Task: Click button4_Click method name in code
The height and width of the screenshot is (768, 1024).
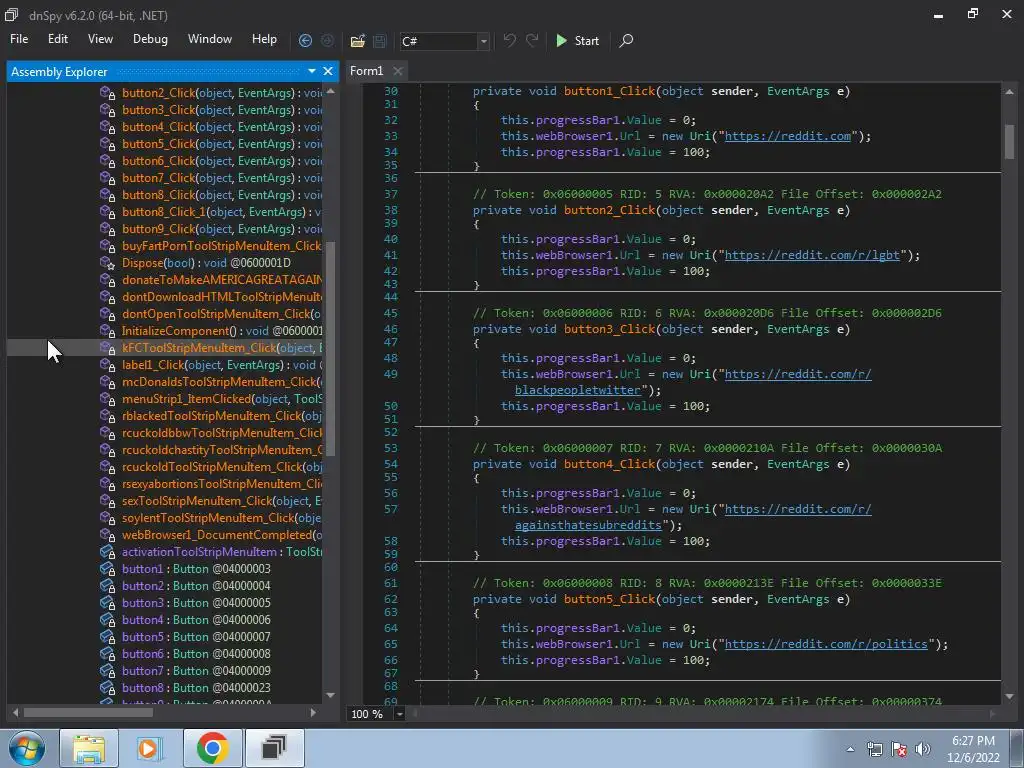Action: point(609,464)
